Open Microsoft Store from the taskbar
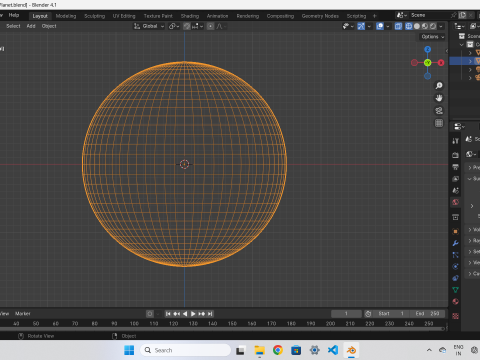Viewport: 480px width, 360px height. tap(296, 350)
